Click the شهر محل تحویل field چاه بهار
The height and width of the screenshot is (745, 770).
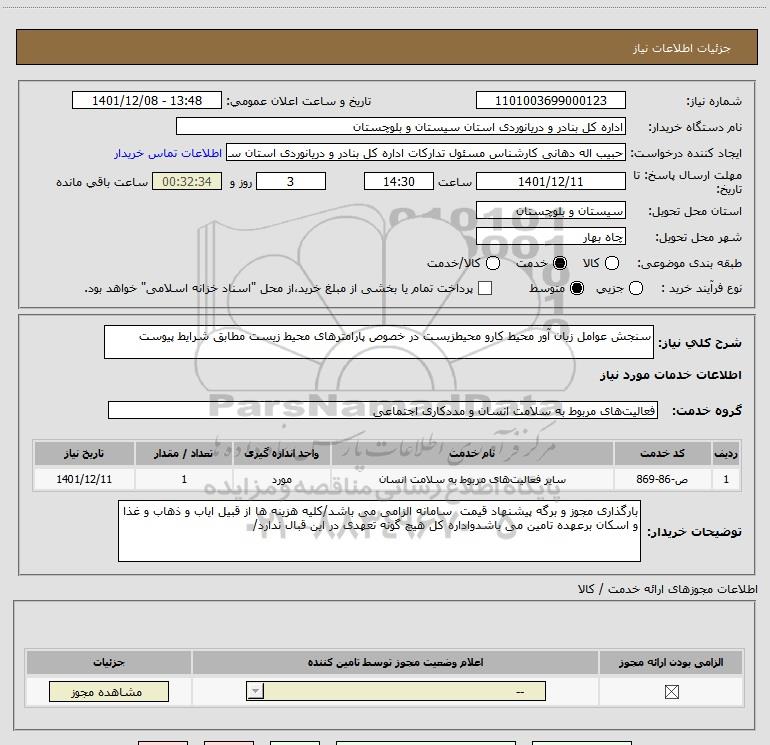click(550, 237)
